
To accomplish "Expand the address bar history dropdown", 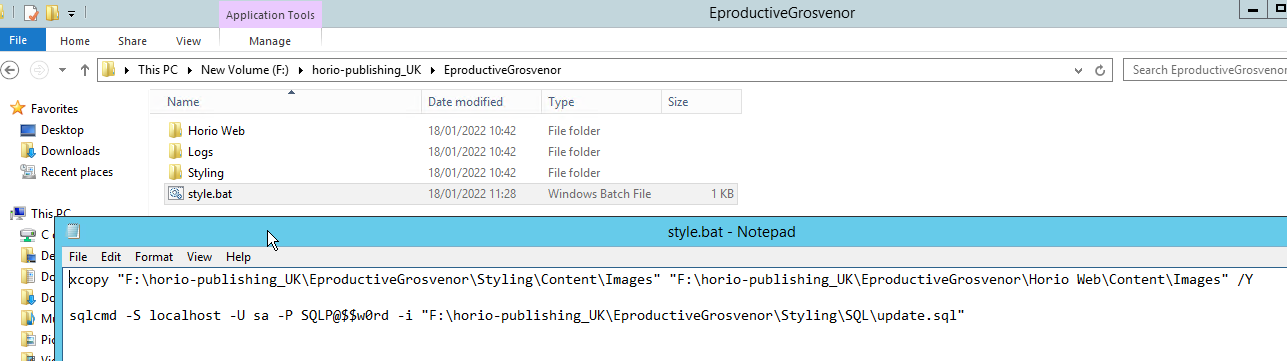I will (1078, 71).
